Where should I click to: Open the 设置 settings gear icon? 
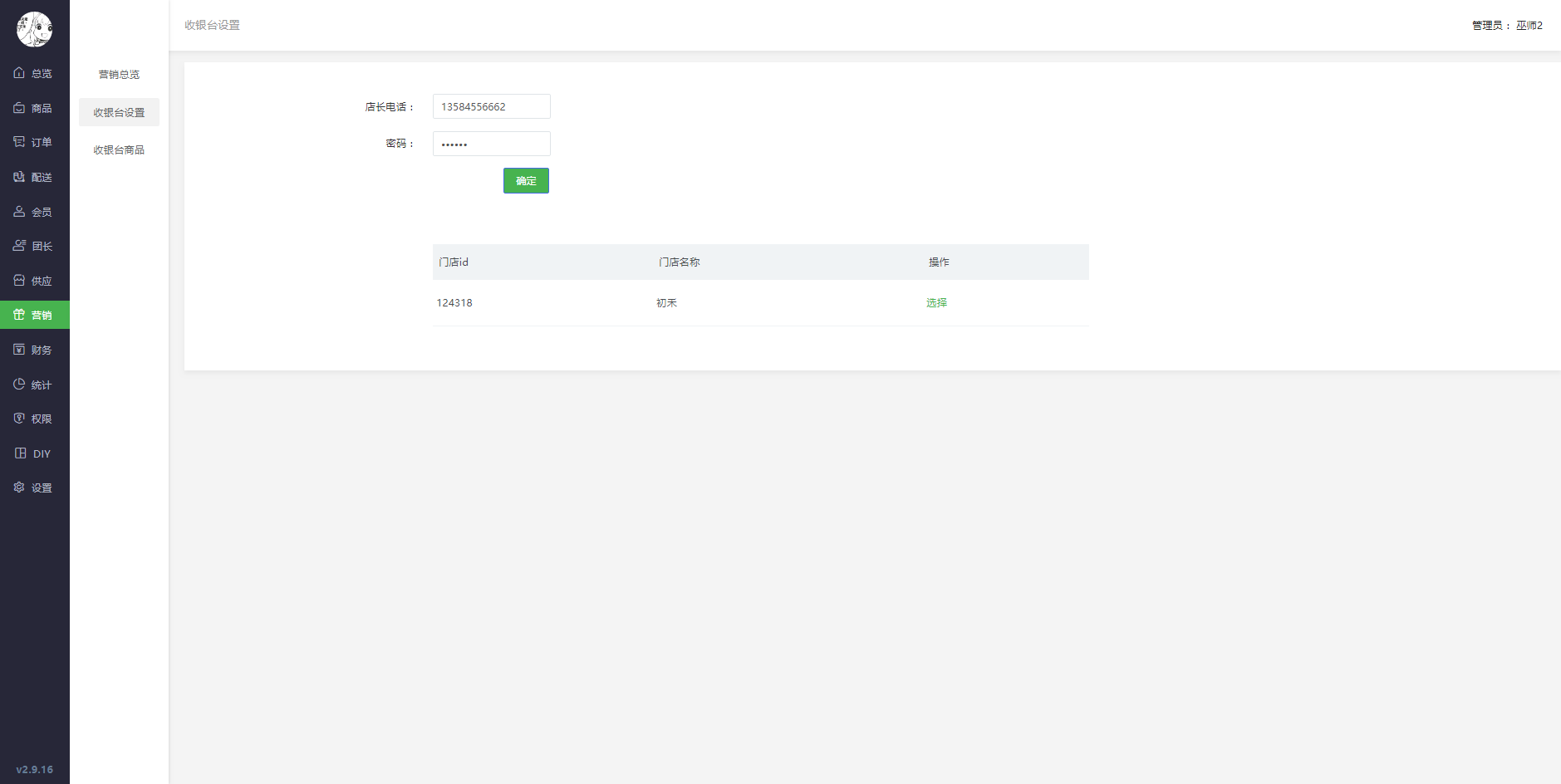point(19,488)
